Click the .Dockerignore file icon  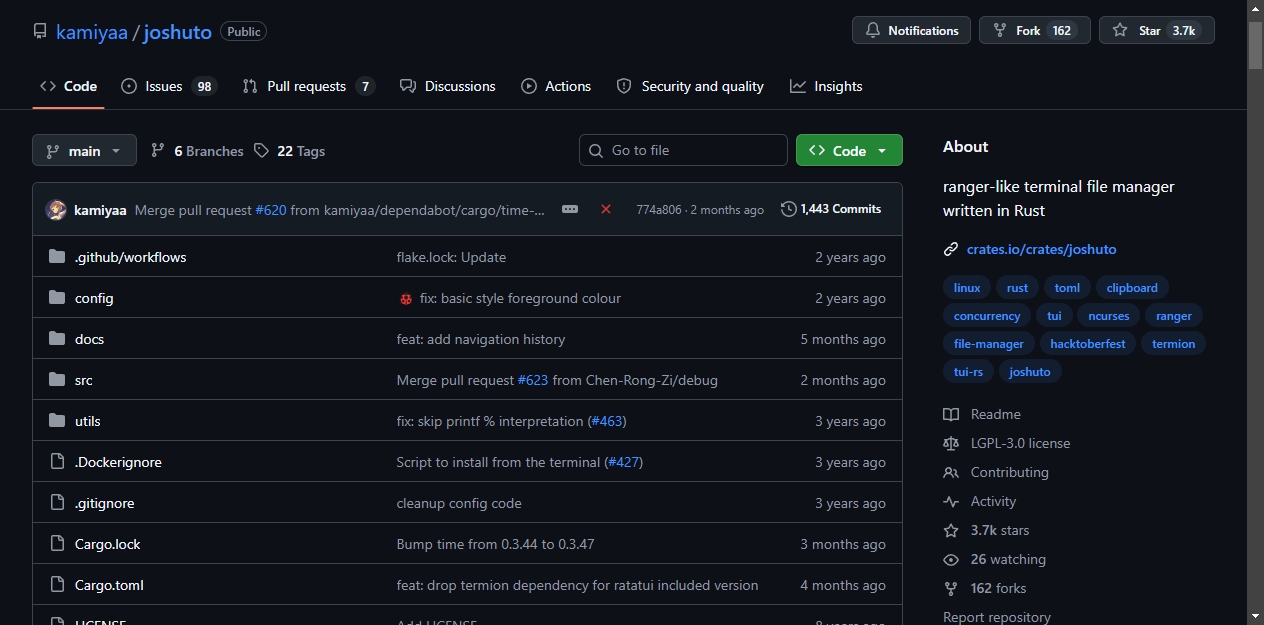click(x=57, y=462)
